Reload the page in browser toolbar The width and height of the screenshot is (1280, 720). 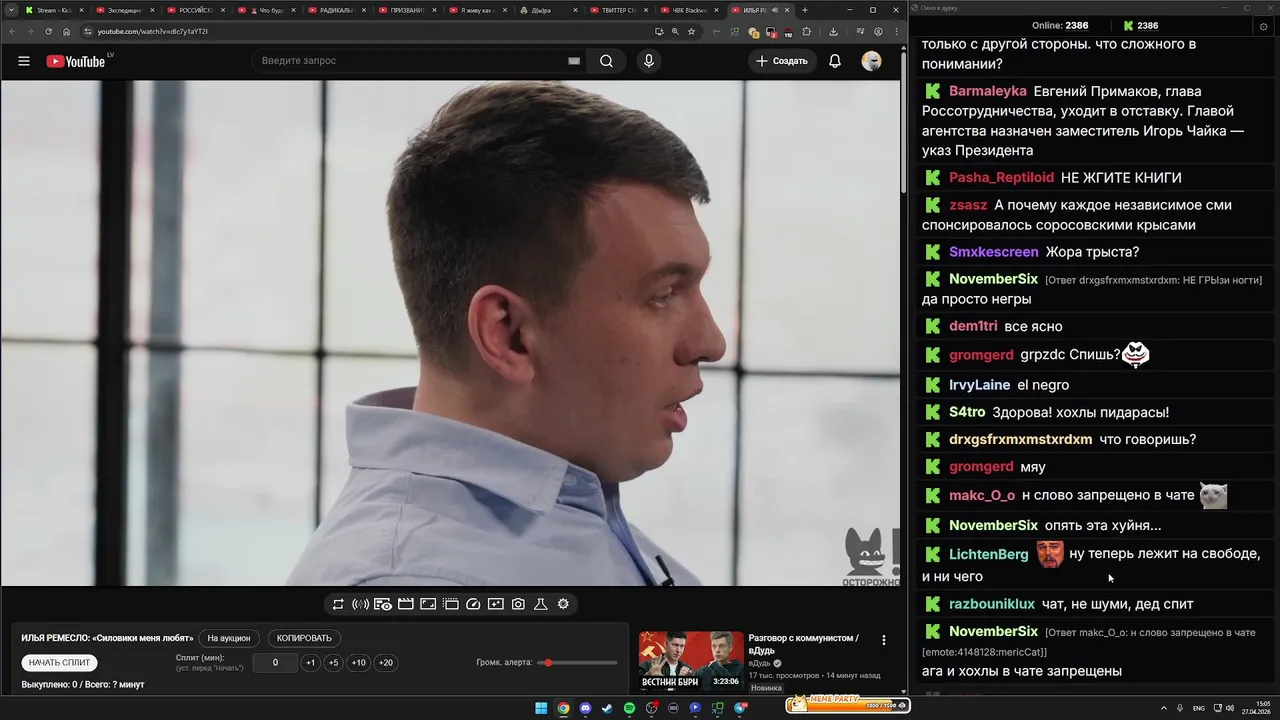click(x=49, y=31)
